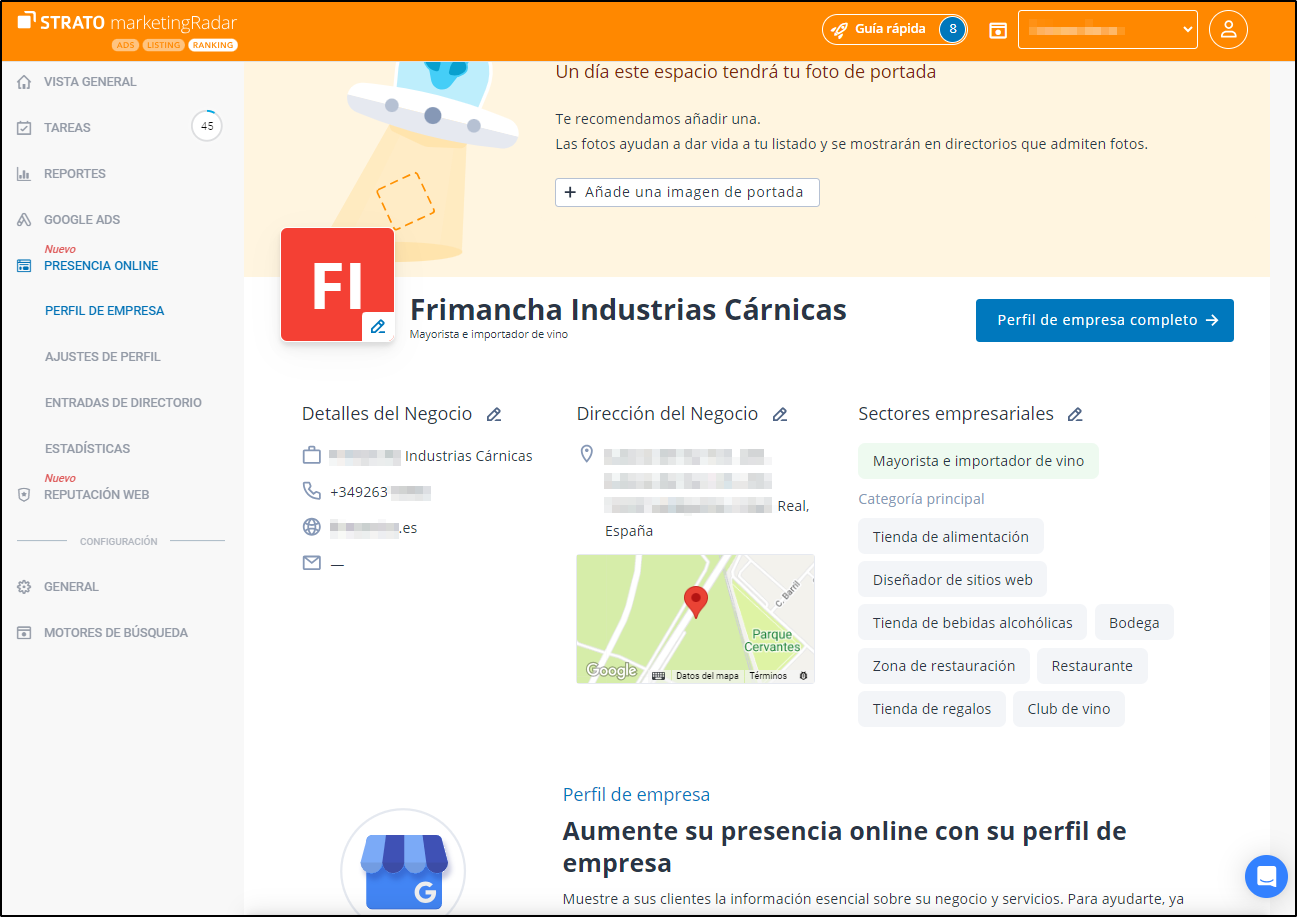Viewport: 1297px width, 917px height.
Task: Open the Google Ads section icon
Action: [x=22, y=219]
